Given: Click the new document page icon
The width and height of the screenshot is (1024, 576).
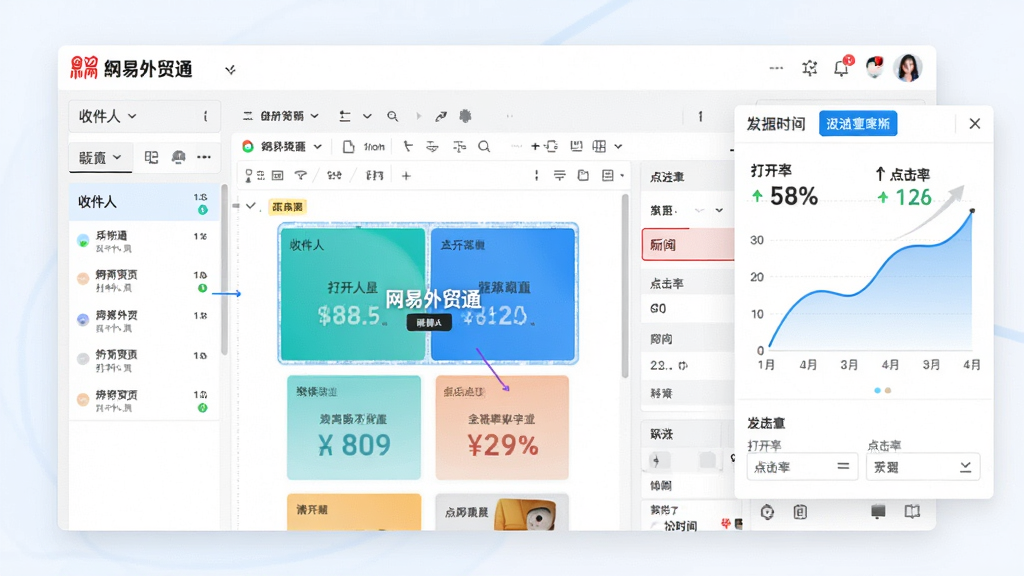Looking at the screenshot, I should (x=349, y=146).
